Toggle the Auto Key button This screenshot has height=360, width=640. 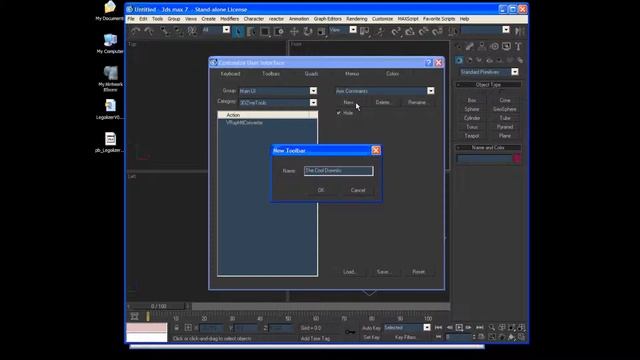coord(371,328)
